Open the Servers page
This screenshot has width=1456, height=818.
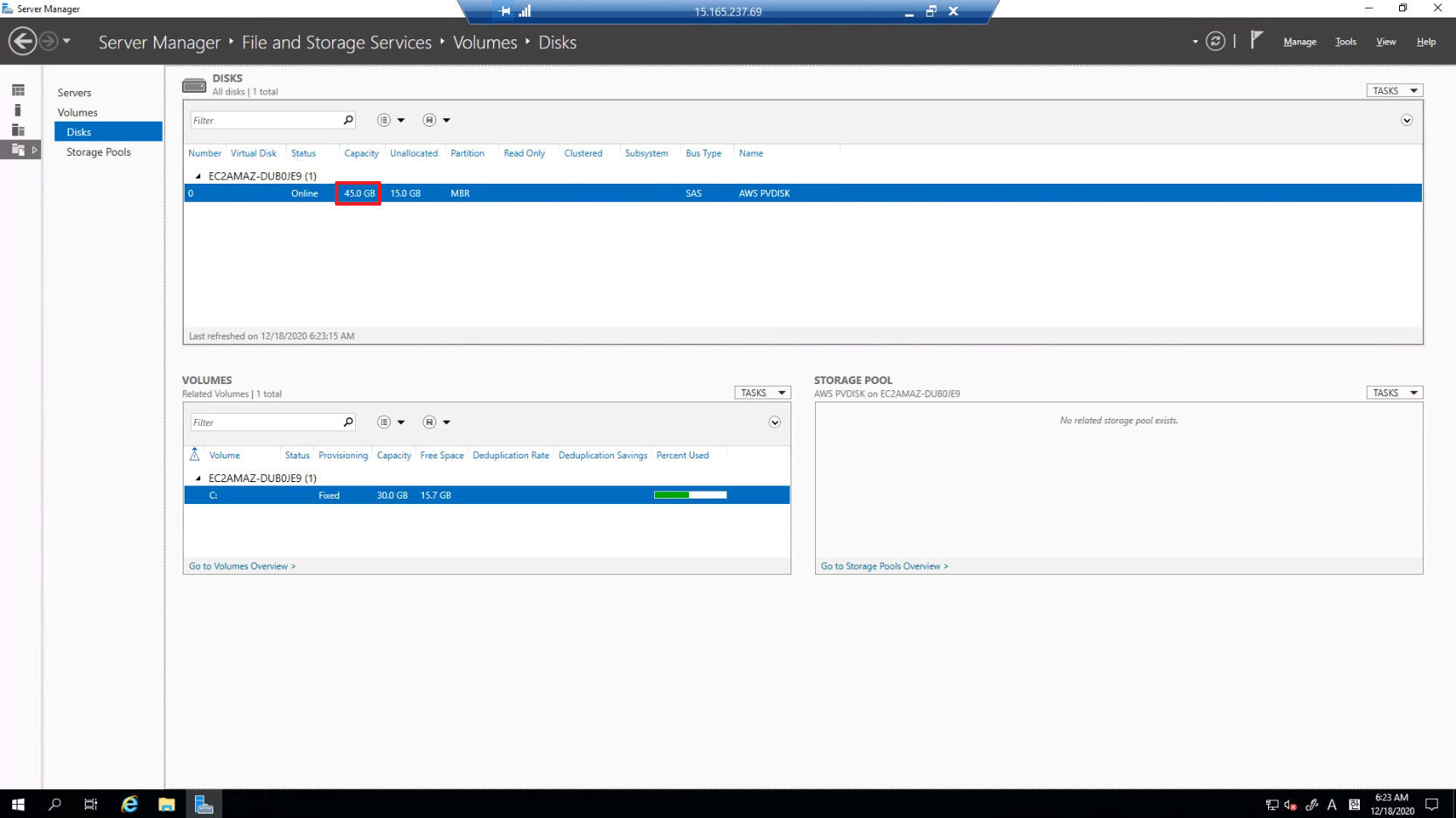[74, 93]
